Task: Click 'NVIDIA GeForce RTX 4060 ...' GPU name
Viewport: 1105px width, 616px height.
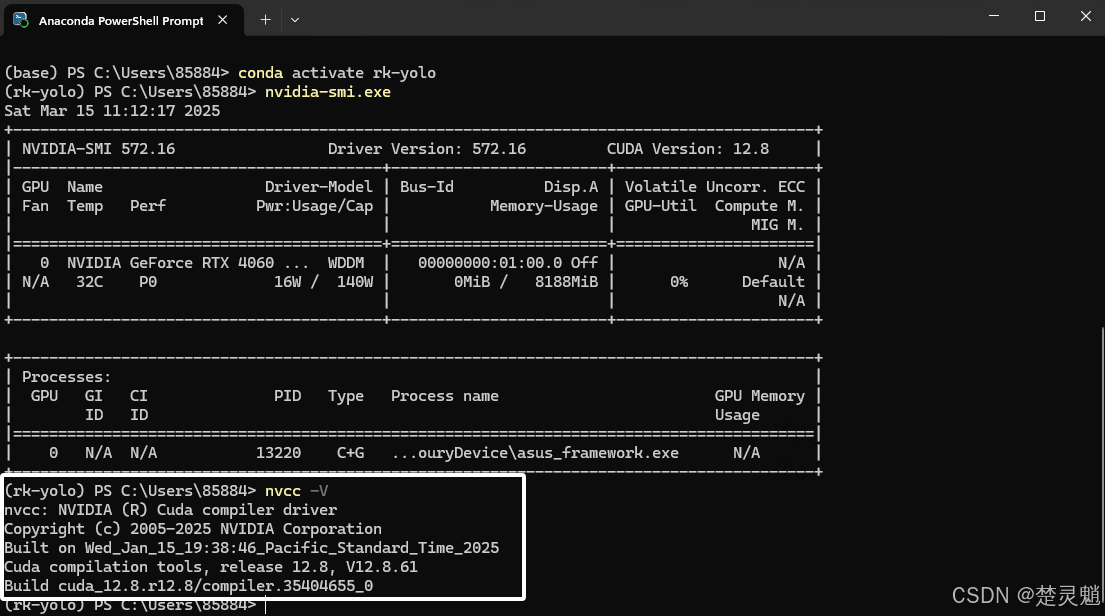Action: 187,263
